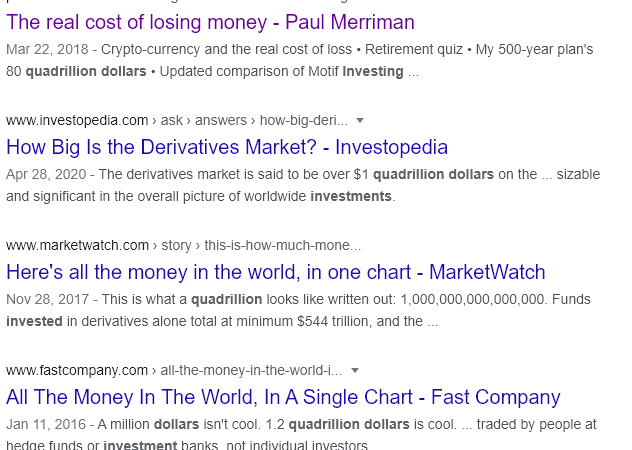Viewport: 632px width, 450px height.
Task: Click the 'ask' breadcrumb in the investopedia URL
Action: pyautogui.click(x=172, y=120)
